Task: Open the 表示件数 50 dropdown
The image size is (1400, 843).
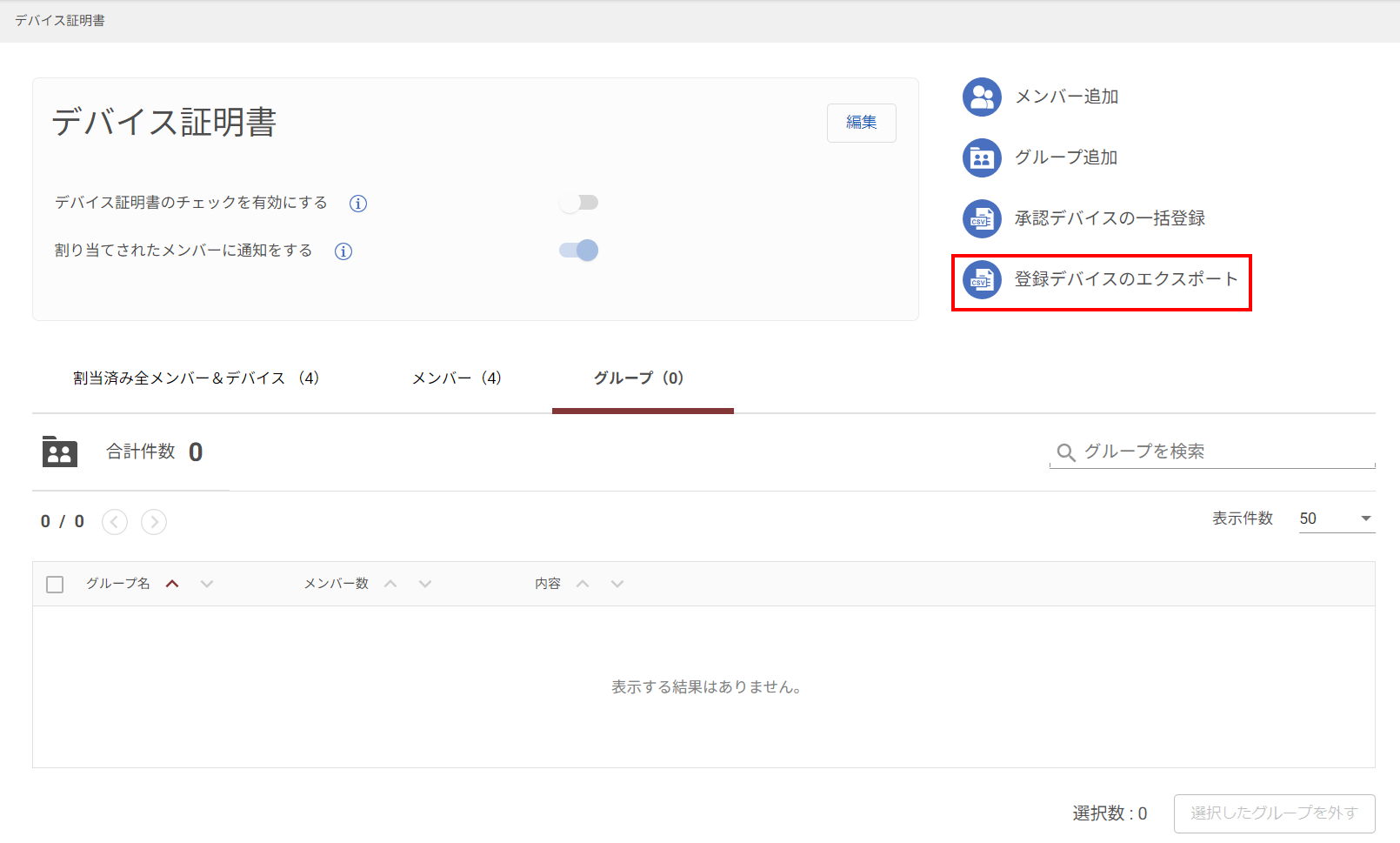Action: [x=1336, y=519]
